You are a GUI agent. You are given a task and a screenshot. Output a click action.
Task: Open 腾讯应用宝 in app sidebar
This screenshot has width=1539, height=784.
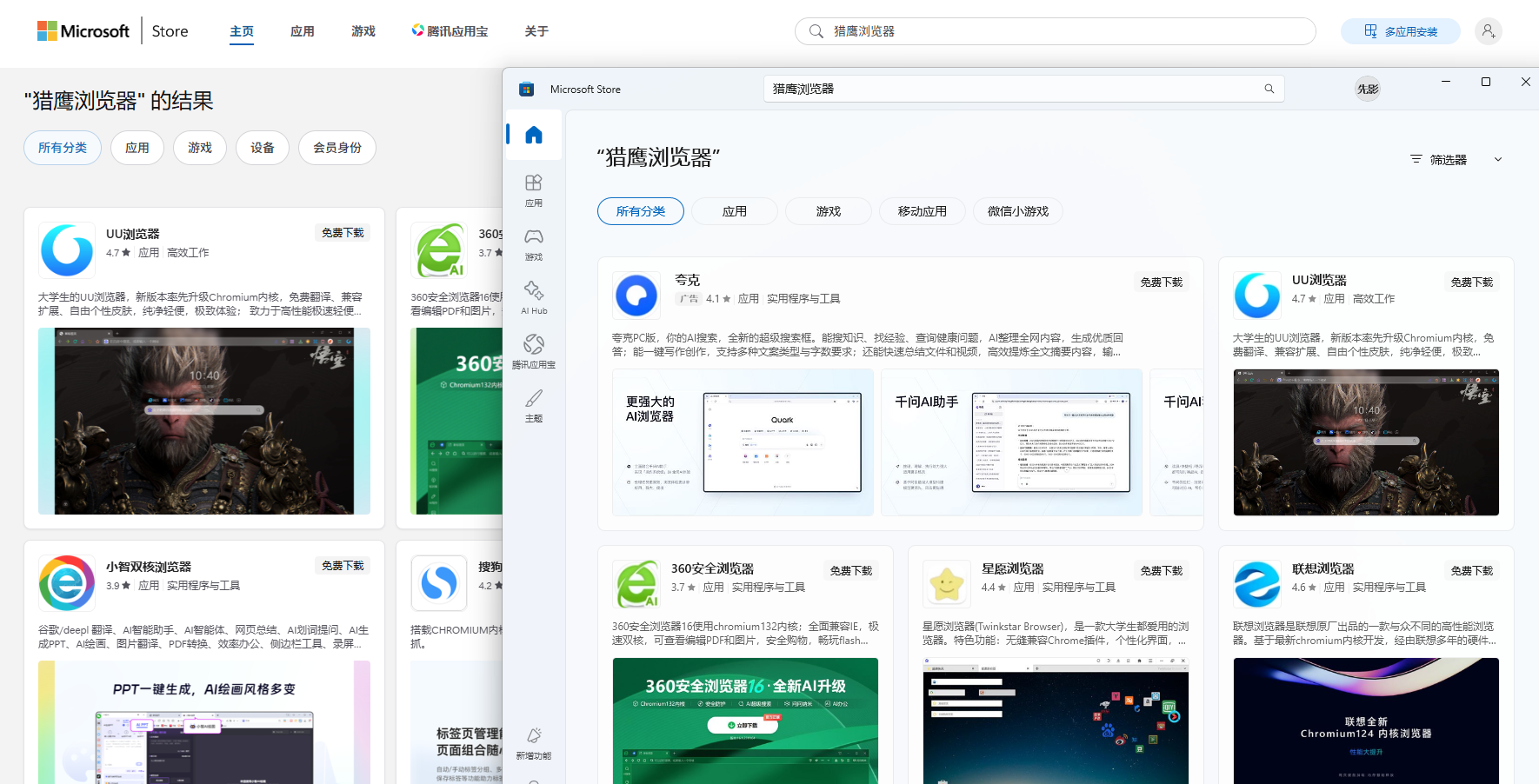pyautogui.click(x=534, y=352)
